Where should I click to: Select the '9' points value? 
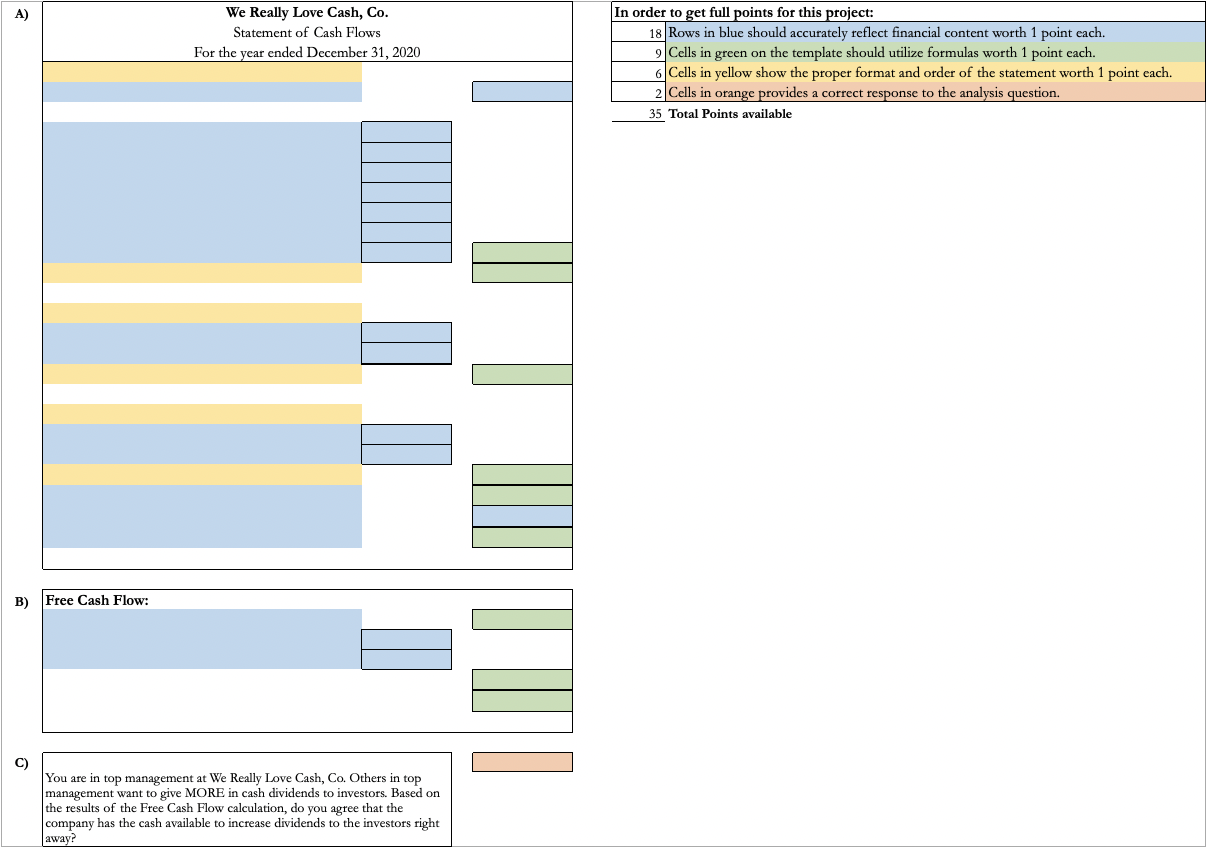pos(660,53)
